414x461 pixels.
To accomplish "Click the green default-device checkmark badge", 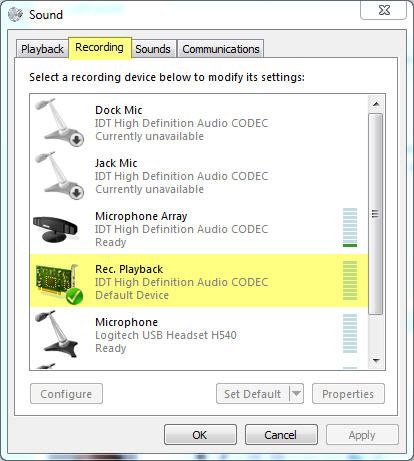I will 74,296.
